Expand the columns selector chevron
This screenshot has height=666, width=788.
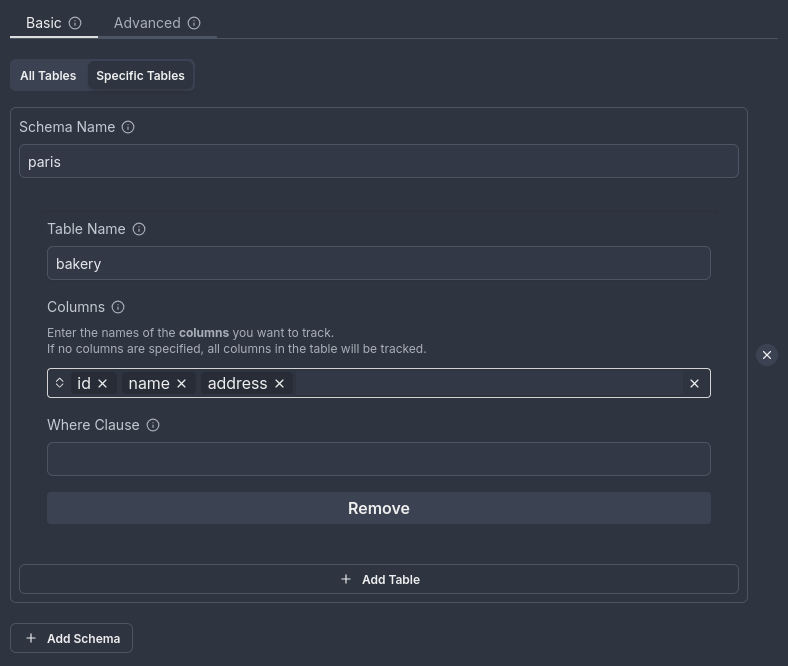(60, 383)
